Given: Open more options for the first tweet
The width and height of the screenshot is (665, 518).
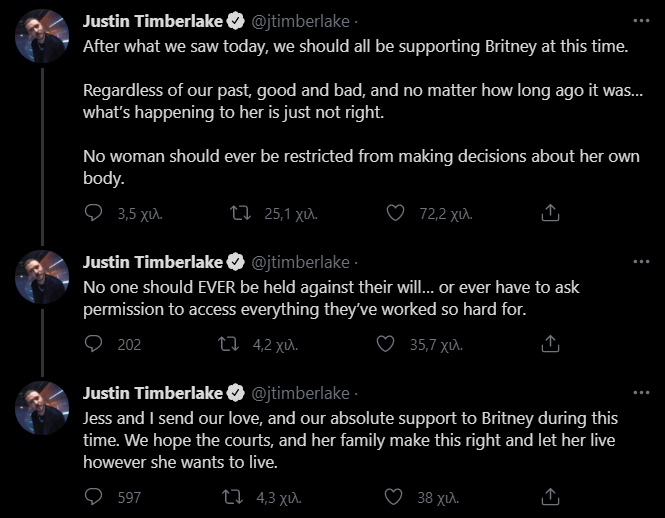Looking at the screenshot, I should (641, 21).
